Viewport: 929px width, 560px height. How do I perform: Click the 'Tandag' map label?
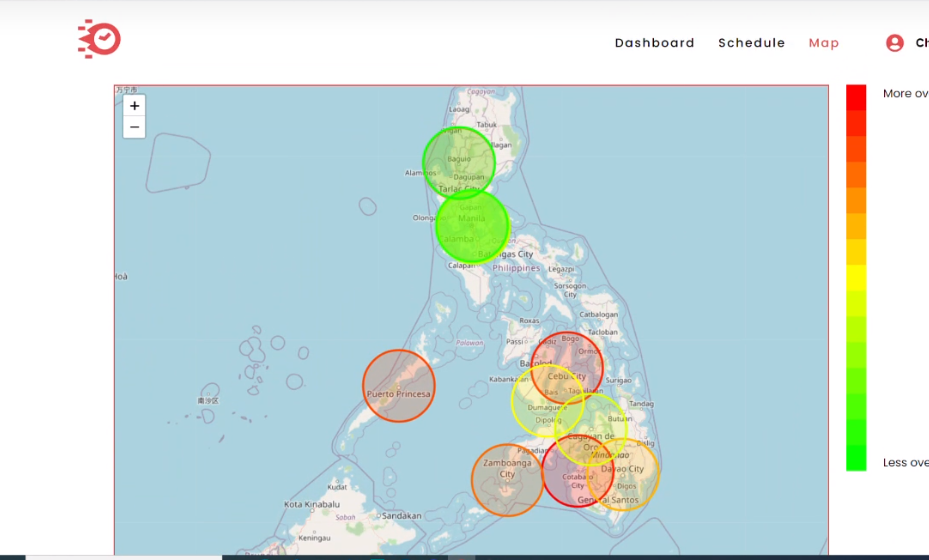641,404
